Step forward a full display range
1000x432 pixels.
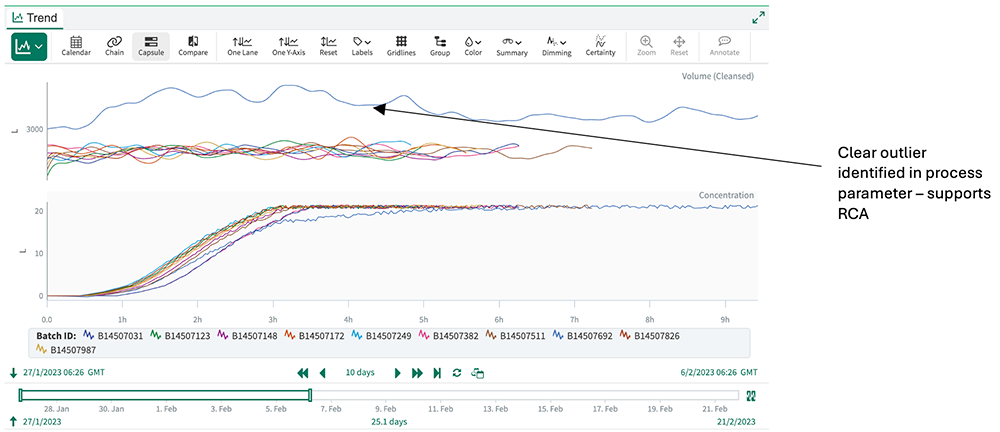coord(417,373)
